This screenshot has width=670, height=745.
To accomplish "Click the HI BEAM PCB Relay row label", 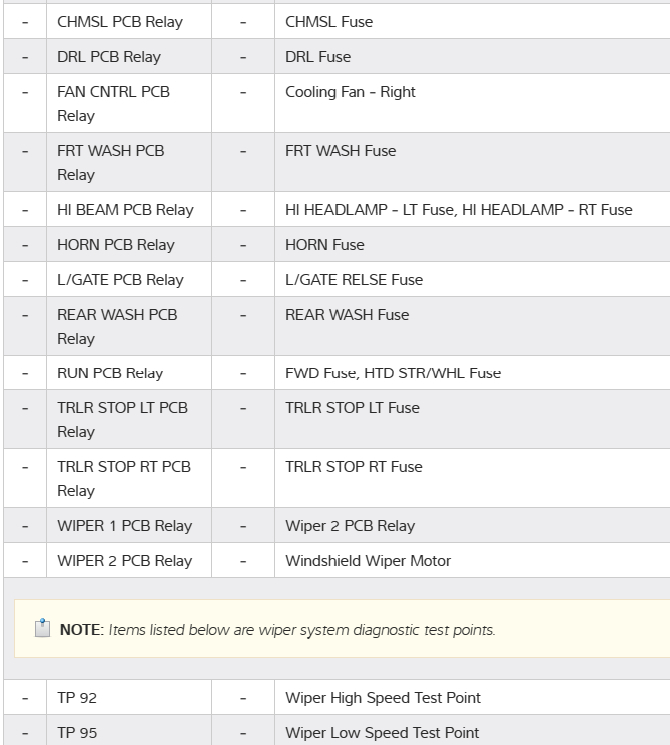I will pyautogui.click(x=125, y=210).
